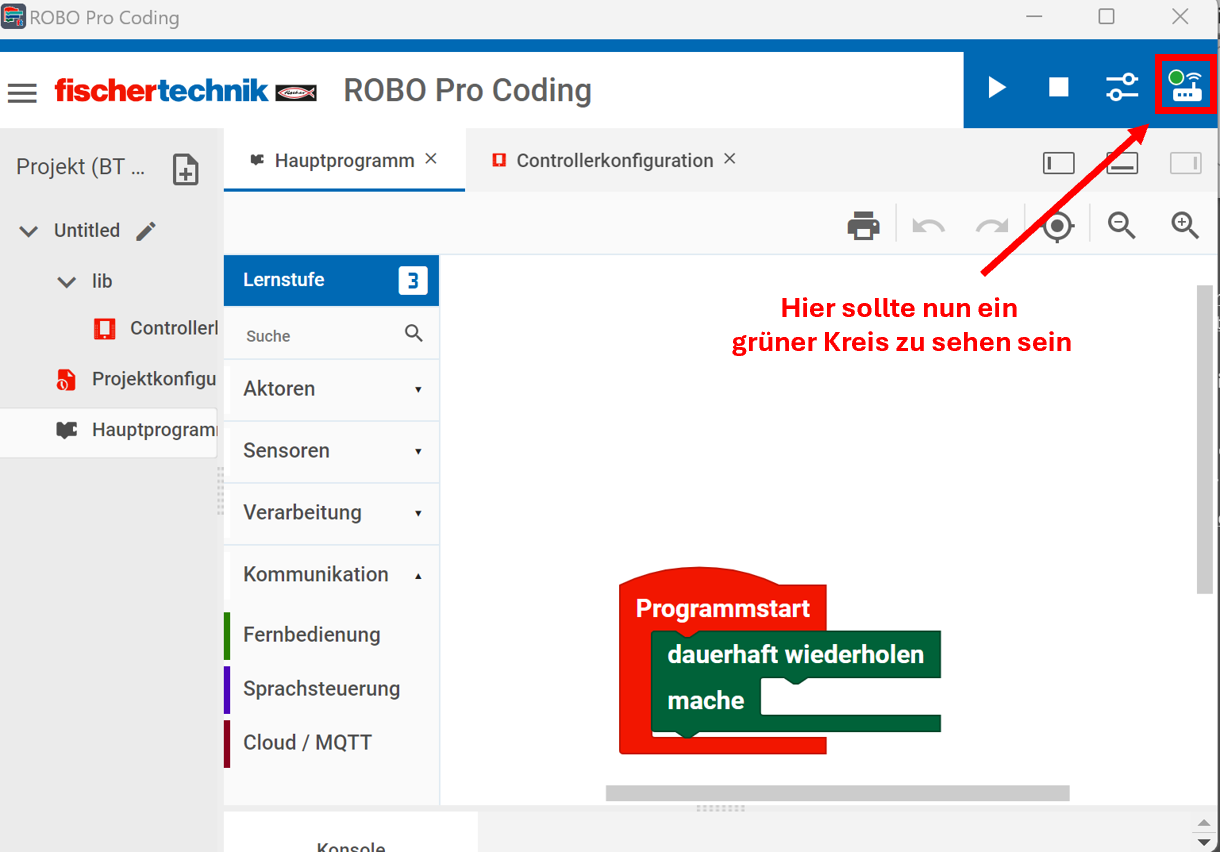Print the workspace
Viewport: 1220px width, 852px height.
[x=864, y=226]
